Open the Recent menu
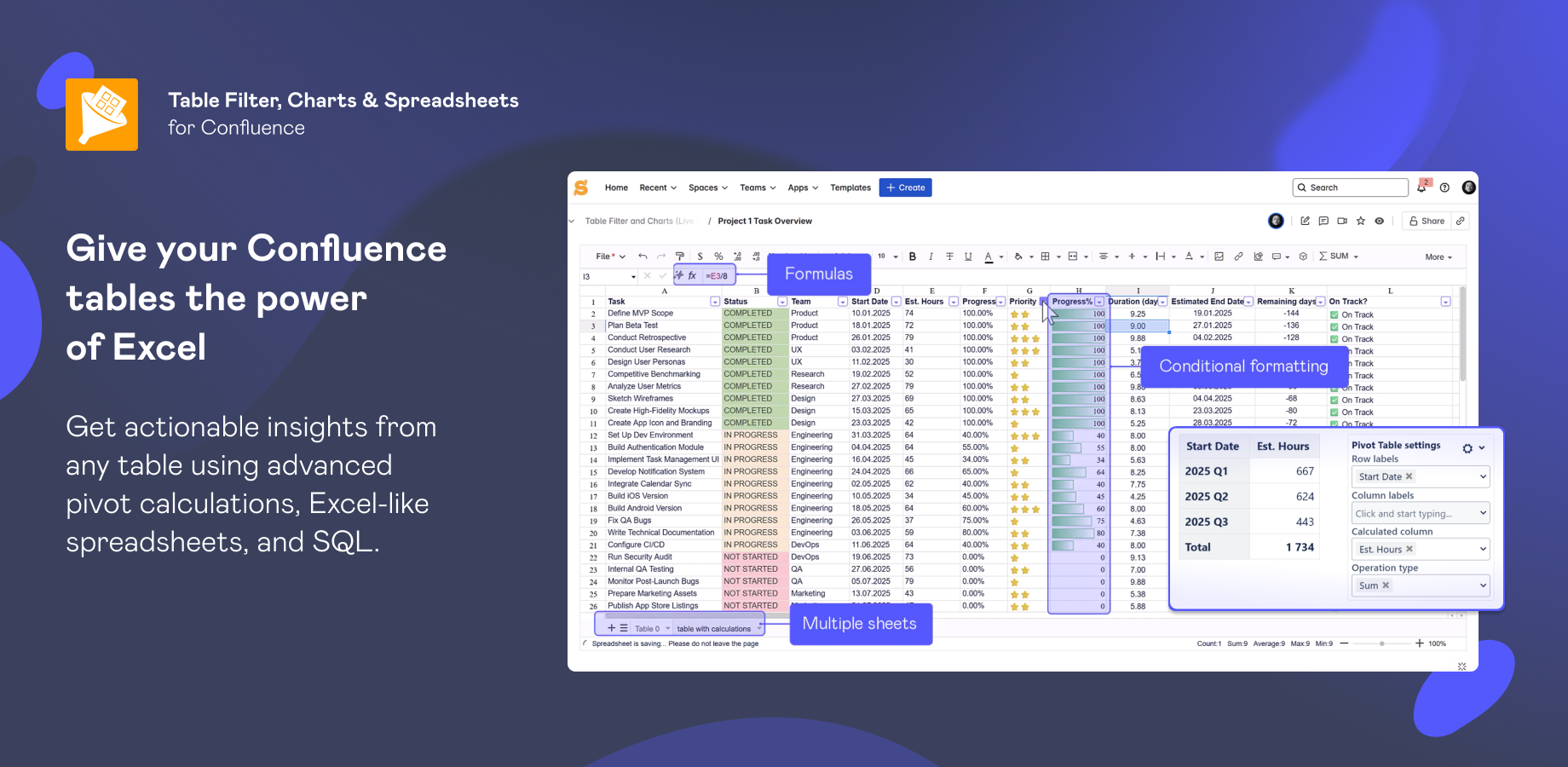 [658, 187]
